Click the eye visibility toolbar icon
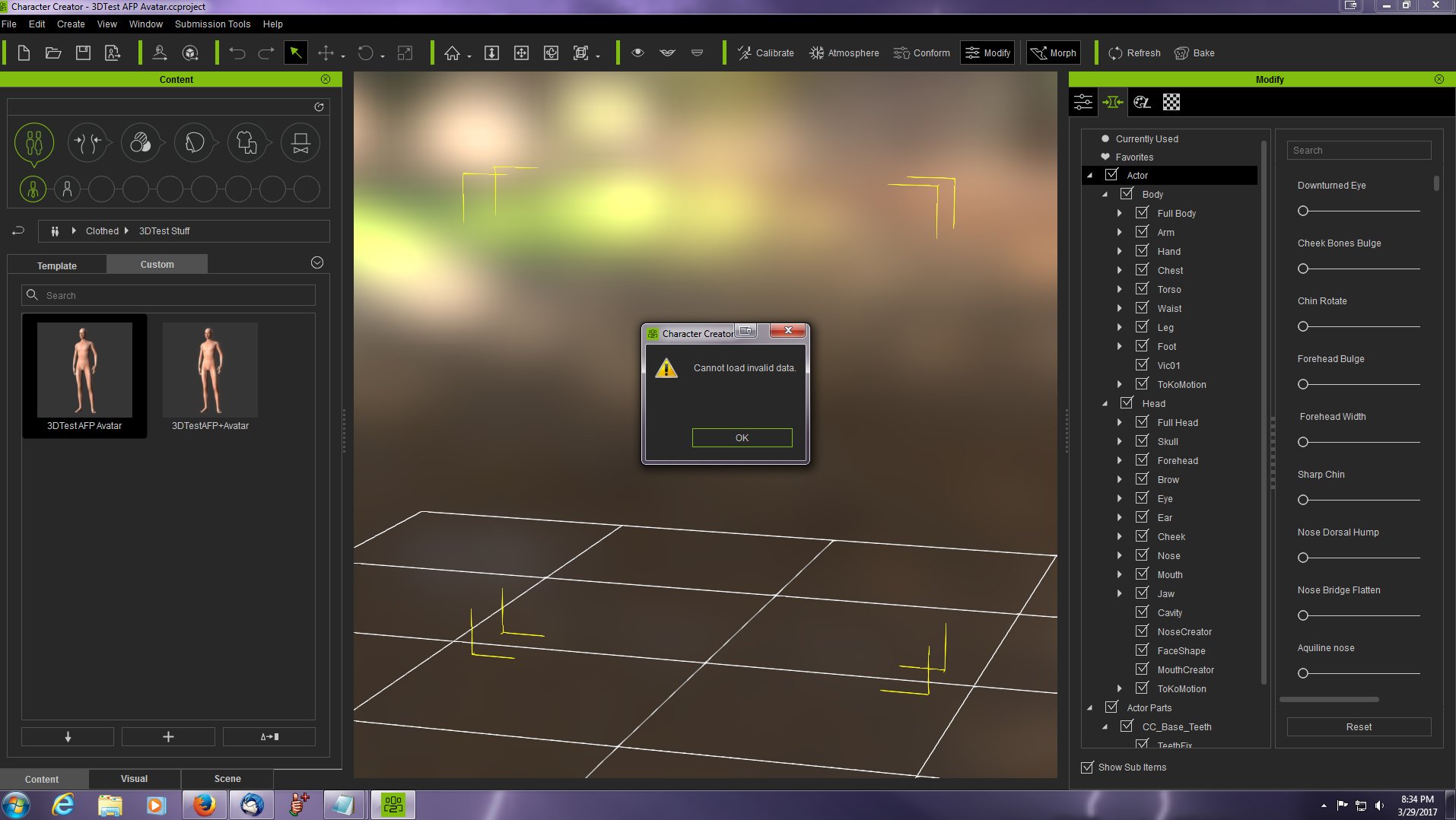1456x820 pixels. point(637,52)
